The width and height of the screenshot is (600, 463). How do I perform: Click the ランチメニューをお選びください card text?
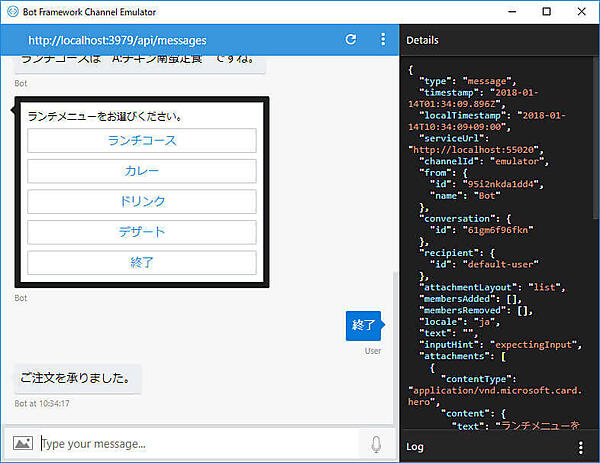104,116
